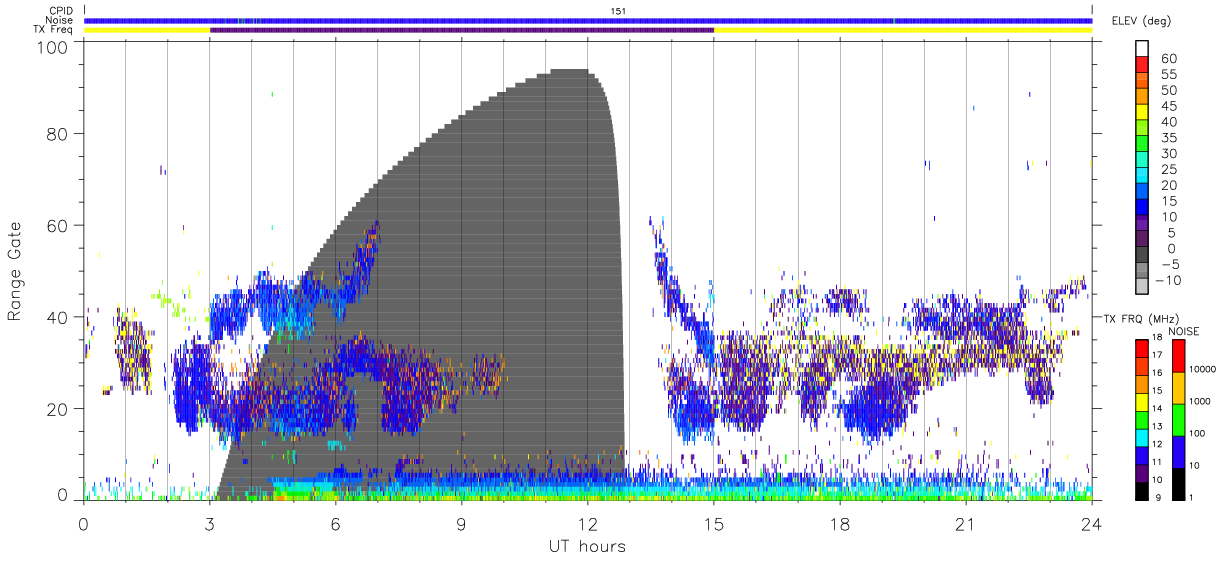Click the "40" tick on the Range Gate axis
This screenshot has width=1228, height=567.
pyautogui.click(x=58, y=317)
